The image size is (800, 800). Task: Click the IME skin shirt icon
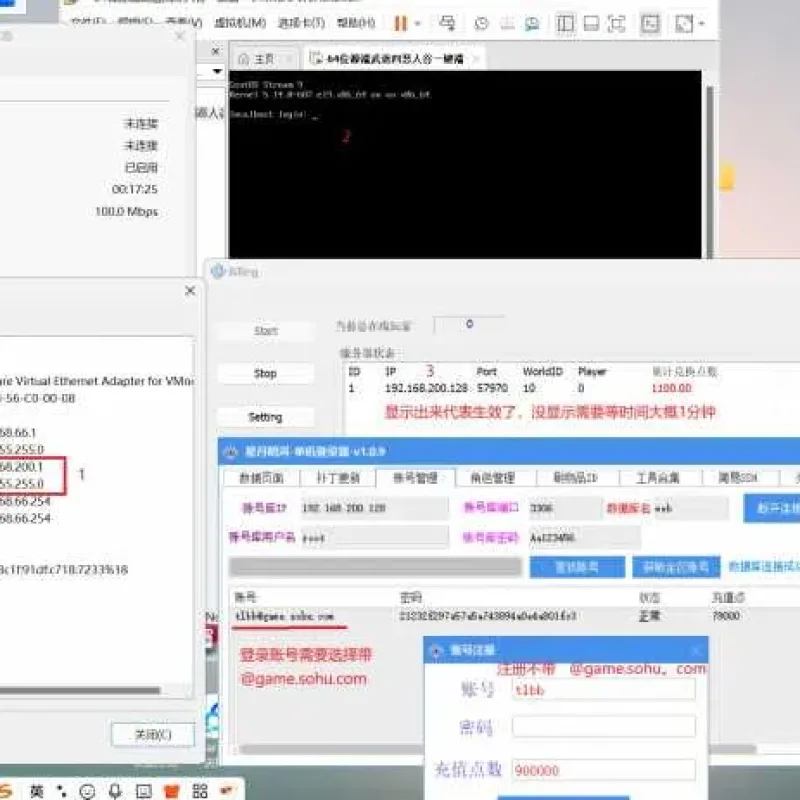(x=171, y=791)
